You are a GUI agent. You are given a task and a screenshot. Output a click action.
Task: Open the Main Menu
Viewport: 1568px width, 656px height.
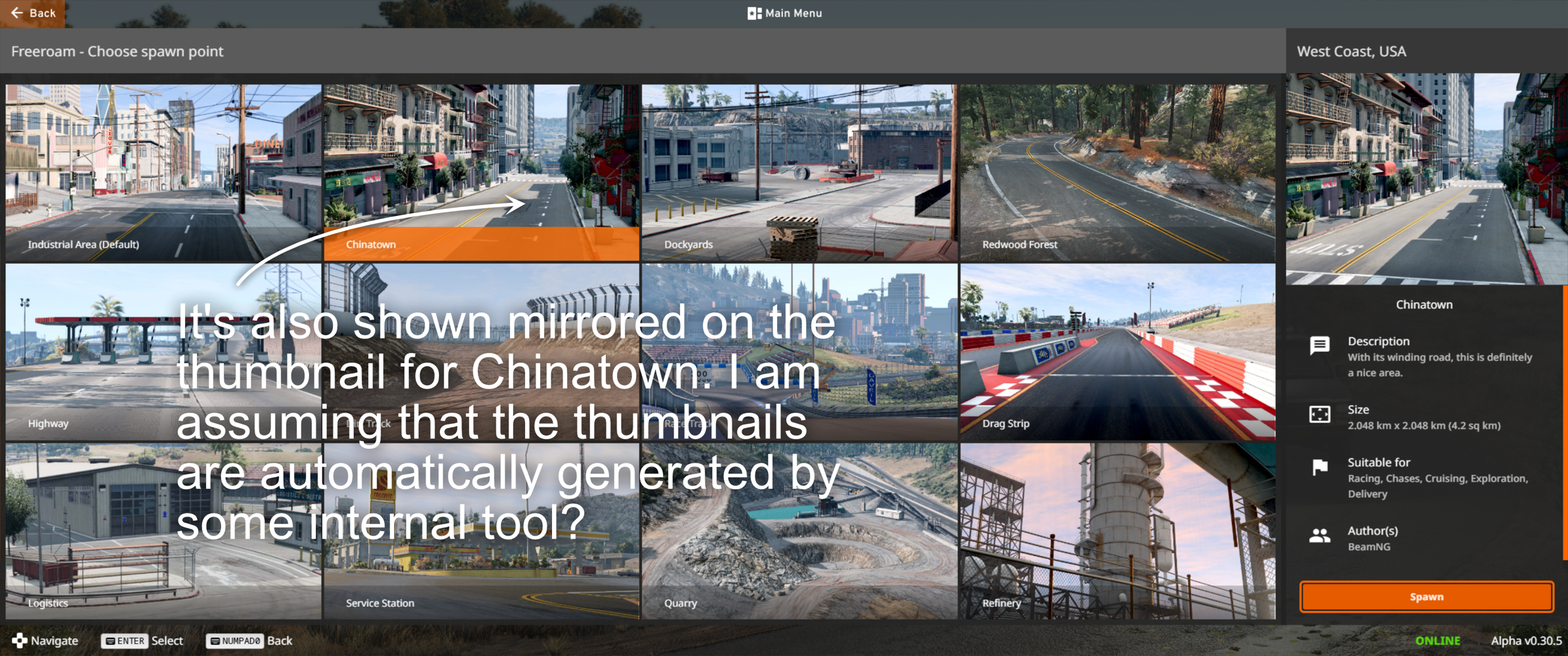(784, 13)
